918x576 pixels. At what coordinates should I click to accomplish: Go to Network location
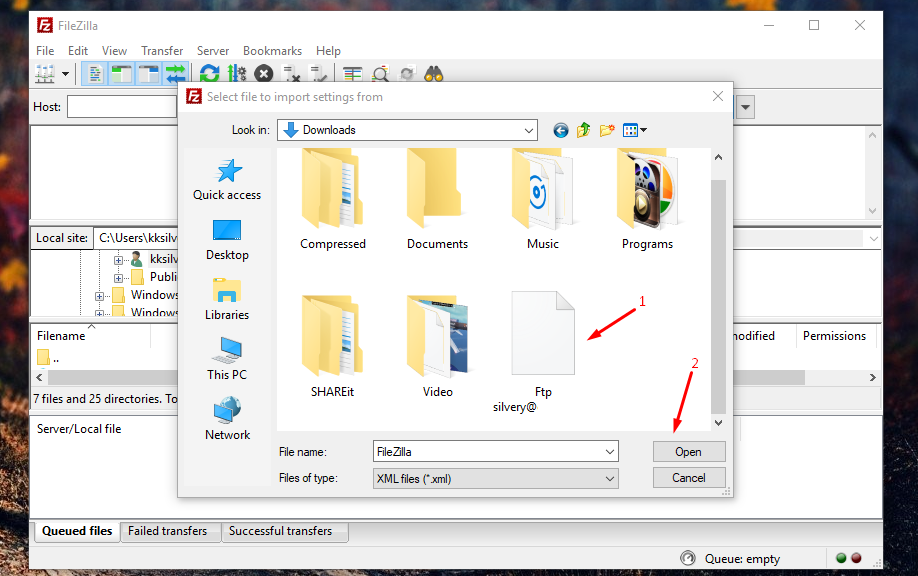(227, 419)
